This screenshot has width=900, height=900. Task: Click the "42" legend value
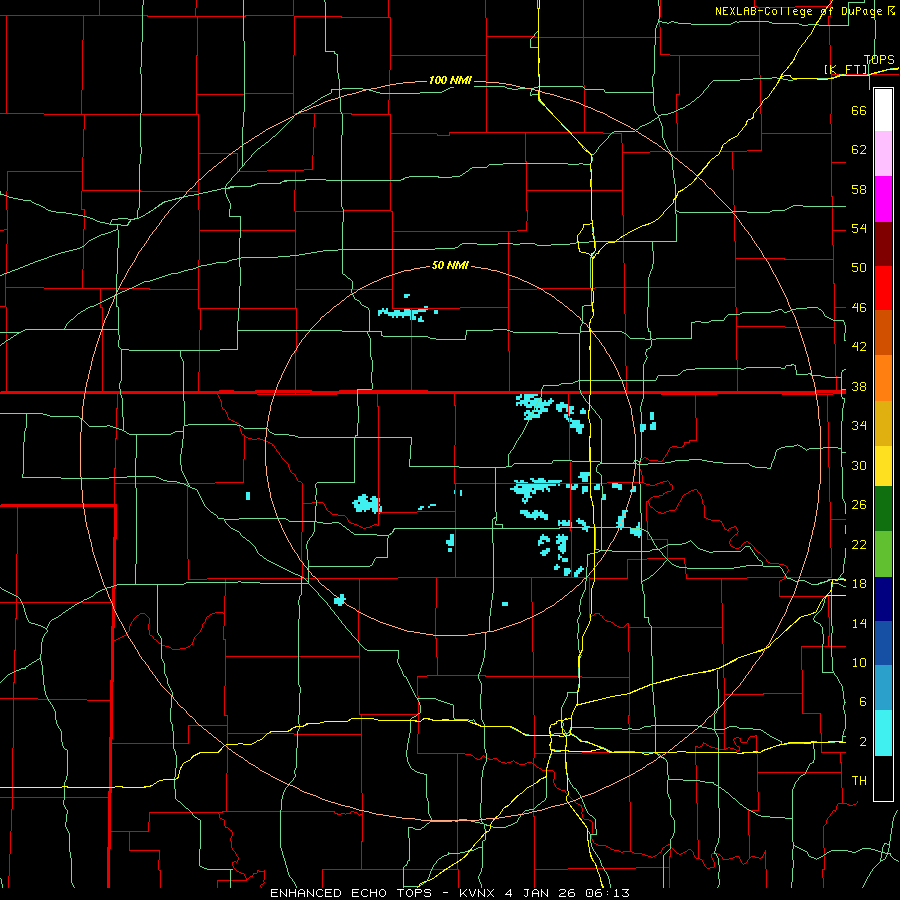coord(859,347)
